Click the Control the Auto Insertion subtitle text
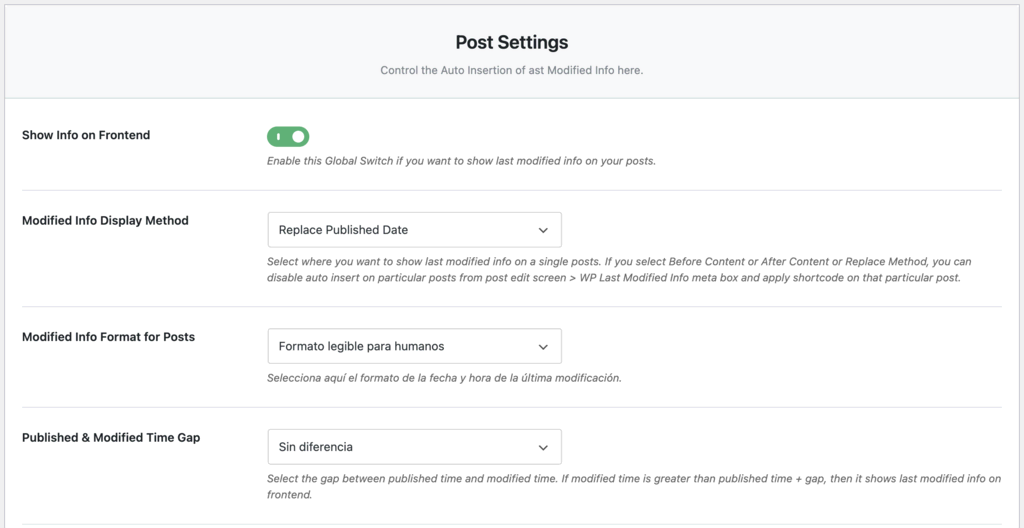1024x528 pixels. pos(511,71)
